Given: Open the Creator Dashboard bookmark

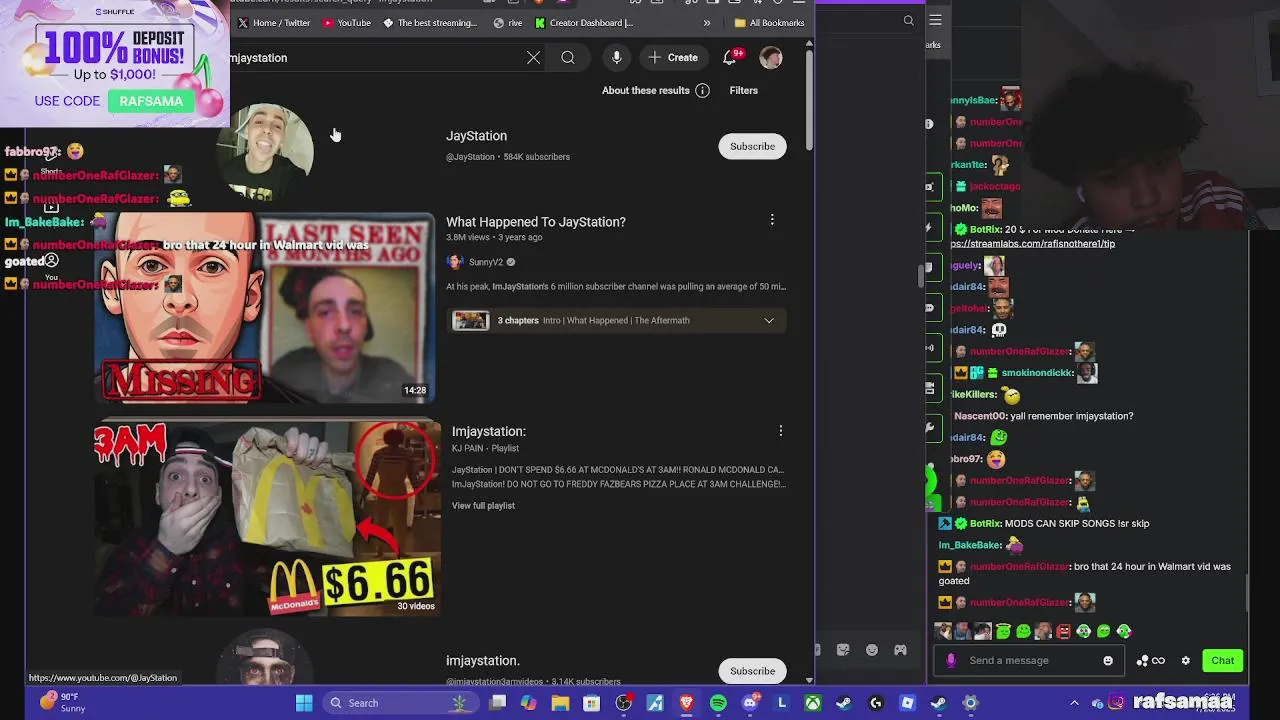Looking at the screenshot, I should [584, 23].
